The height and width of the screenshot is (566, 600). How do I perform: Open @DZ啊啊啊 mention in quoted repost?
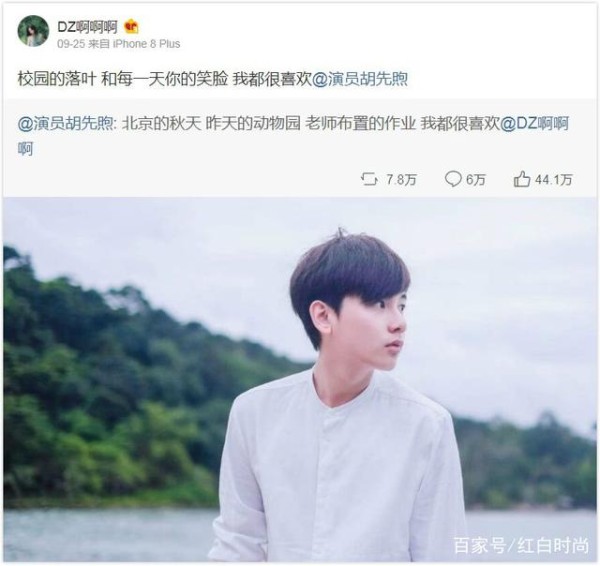click(293, 136)
